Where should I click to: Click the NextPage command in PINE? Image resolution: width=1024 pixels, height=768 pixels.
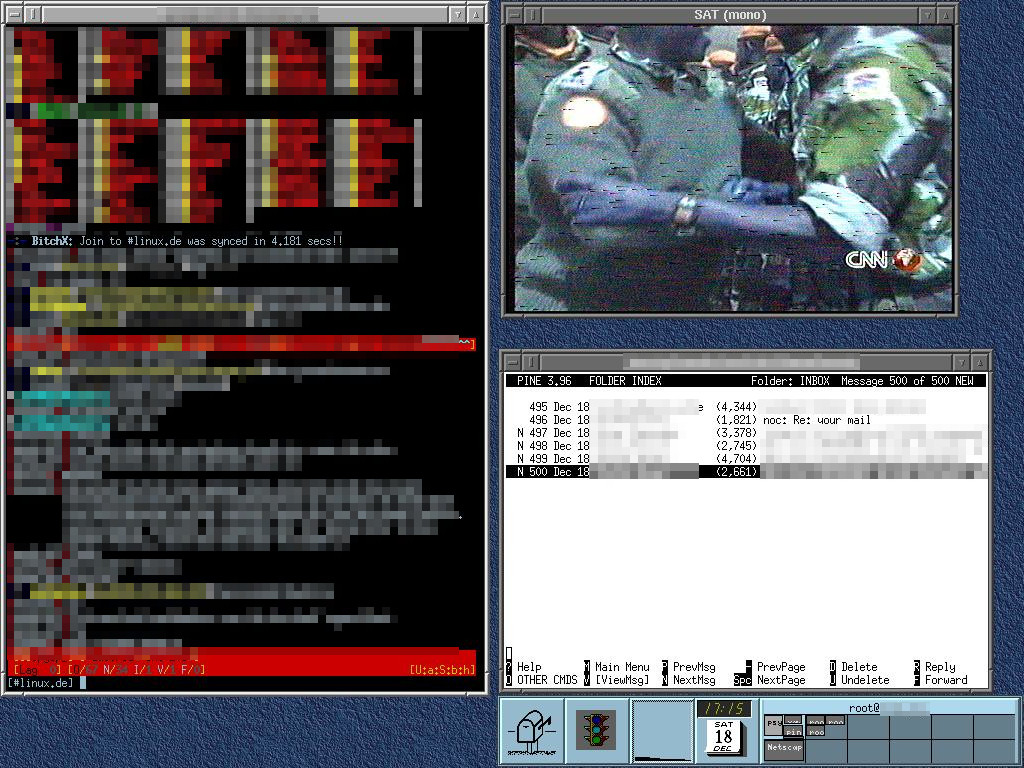click(781, 680)
